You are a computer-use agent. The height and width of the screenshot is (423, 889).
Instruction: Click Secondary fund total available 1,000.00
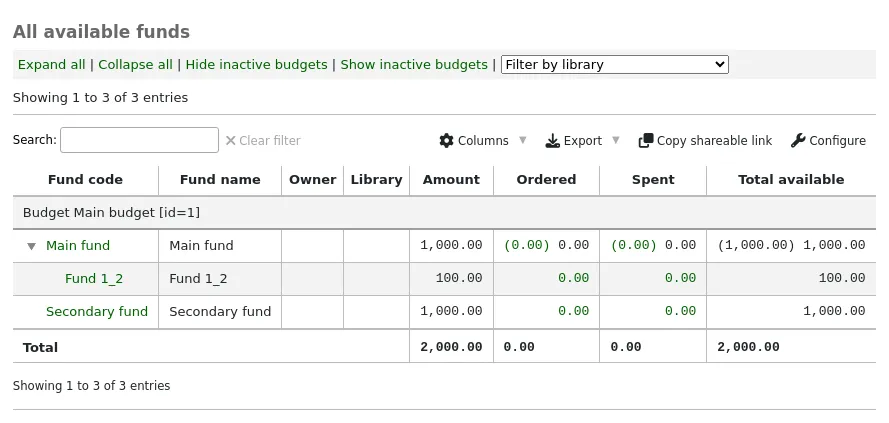tap(834, 311)
